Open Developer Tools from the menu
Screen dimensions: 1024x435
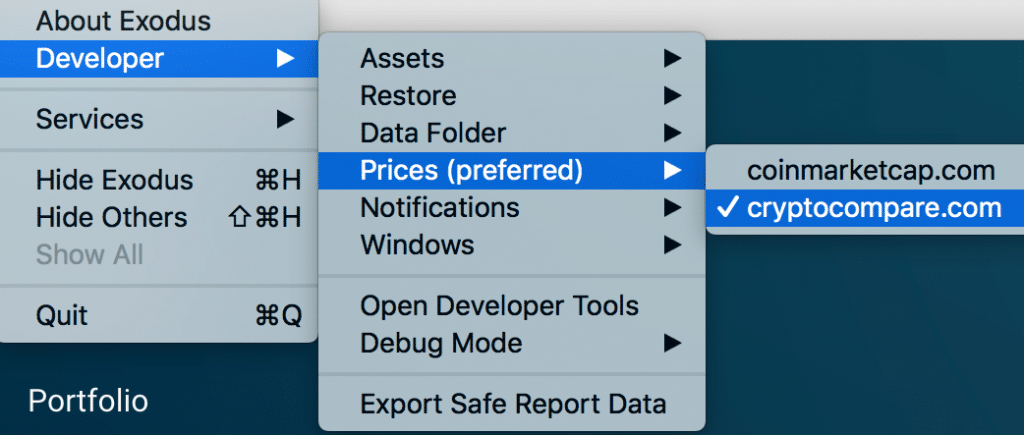click(499, 306)
